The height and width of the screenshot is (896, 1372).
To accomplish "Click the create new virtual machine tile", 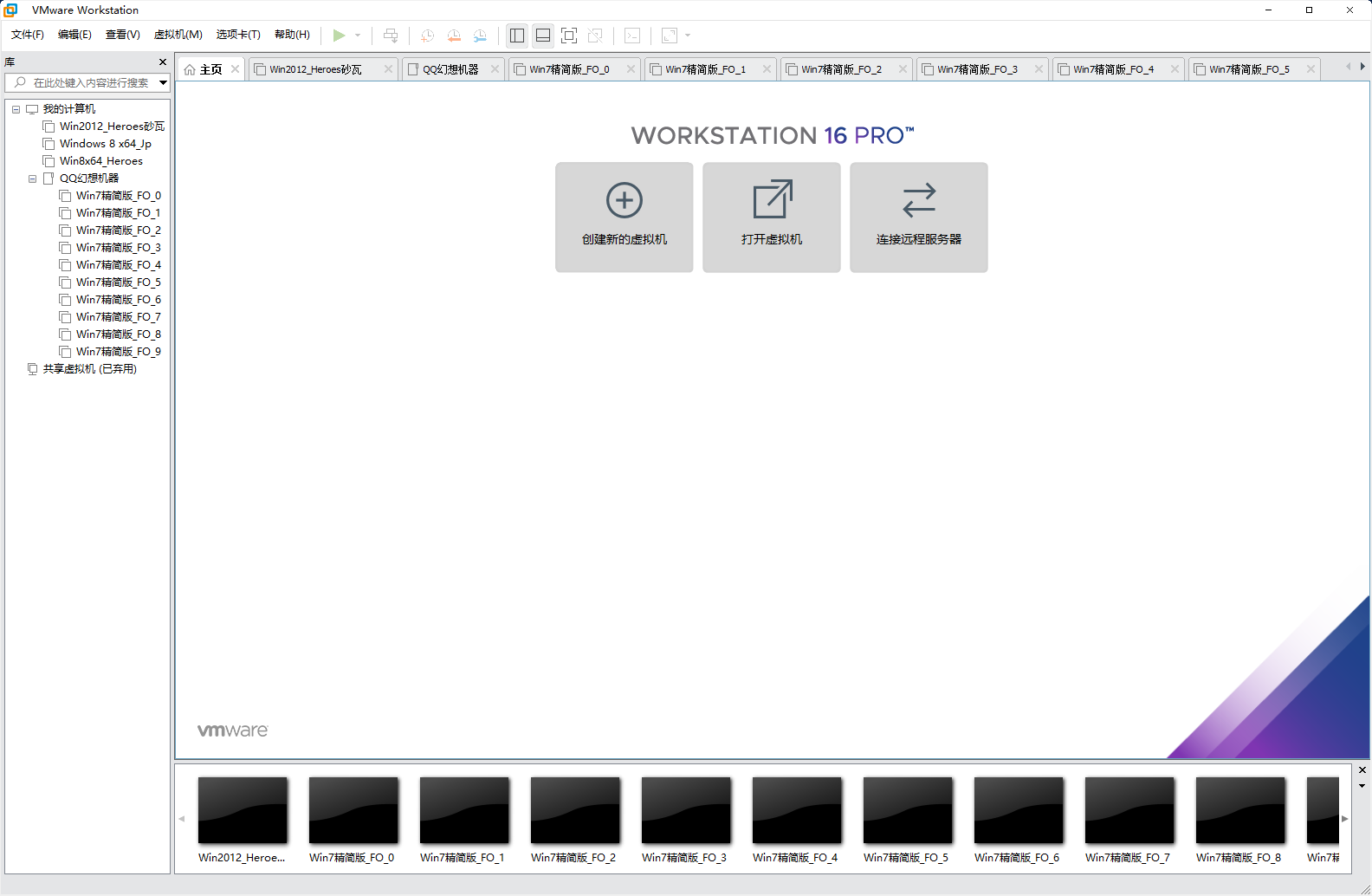I will pyautogui.click(x=624, y=218).
